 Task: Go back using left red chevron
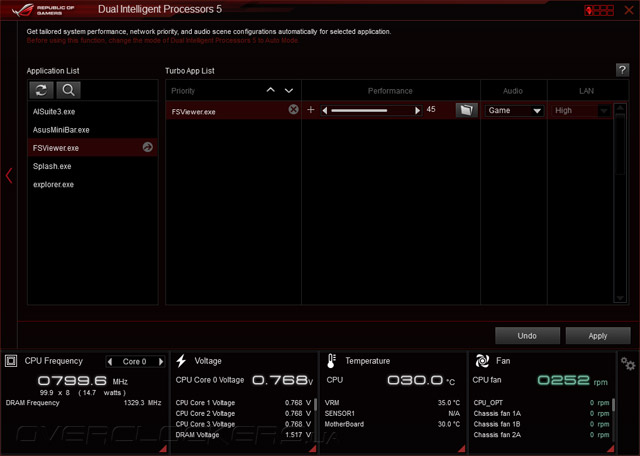pyautogui.click(x=9, y=176)
